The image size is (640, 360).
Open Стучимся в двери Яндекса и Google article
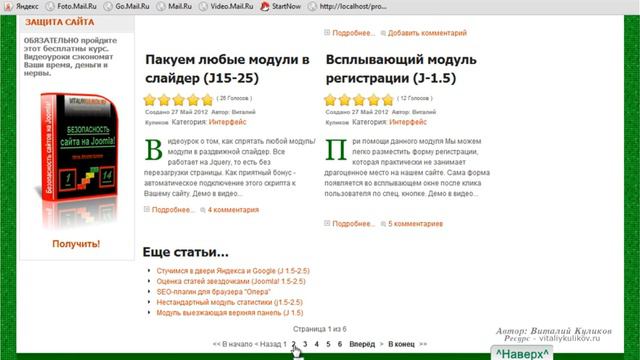[233, 271]
